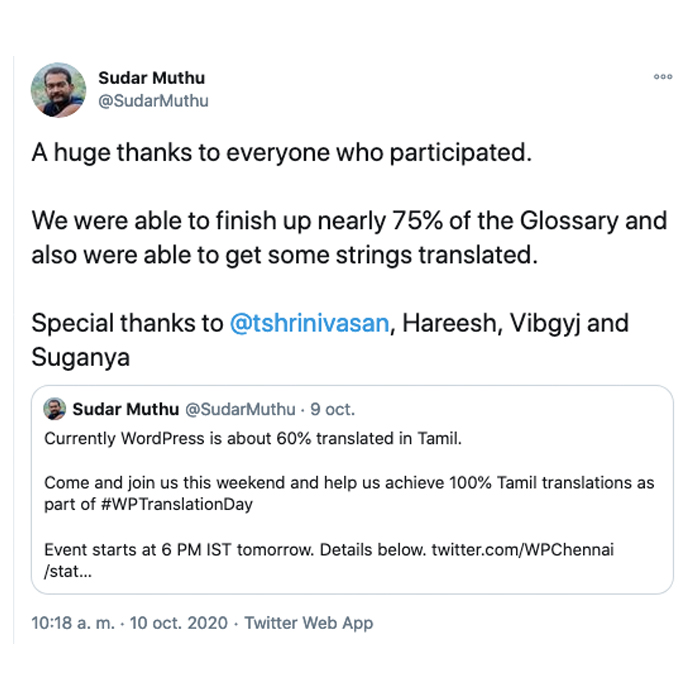Open the @SudarMuthu handle under the main name
Screen dimensions: 700x700
(x=153, y=101)
